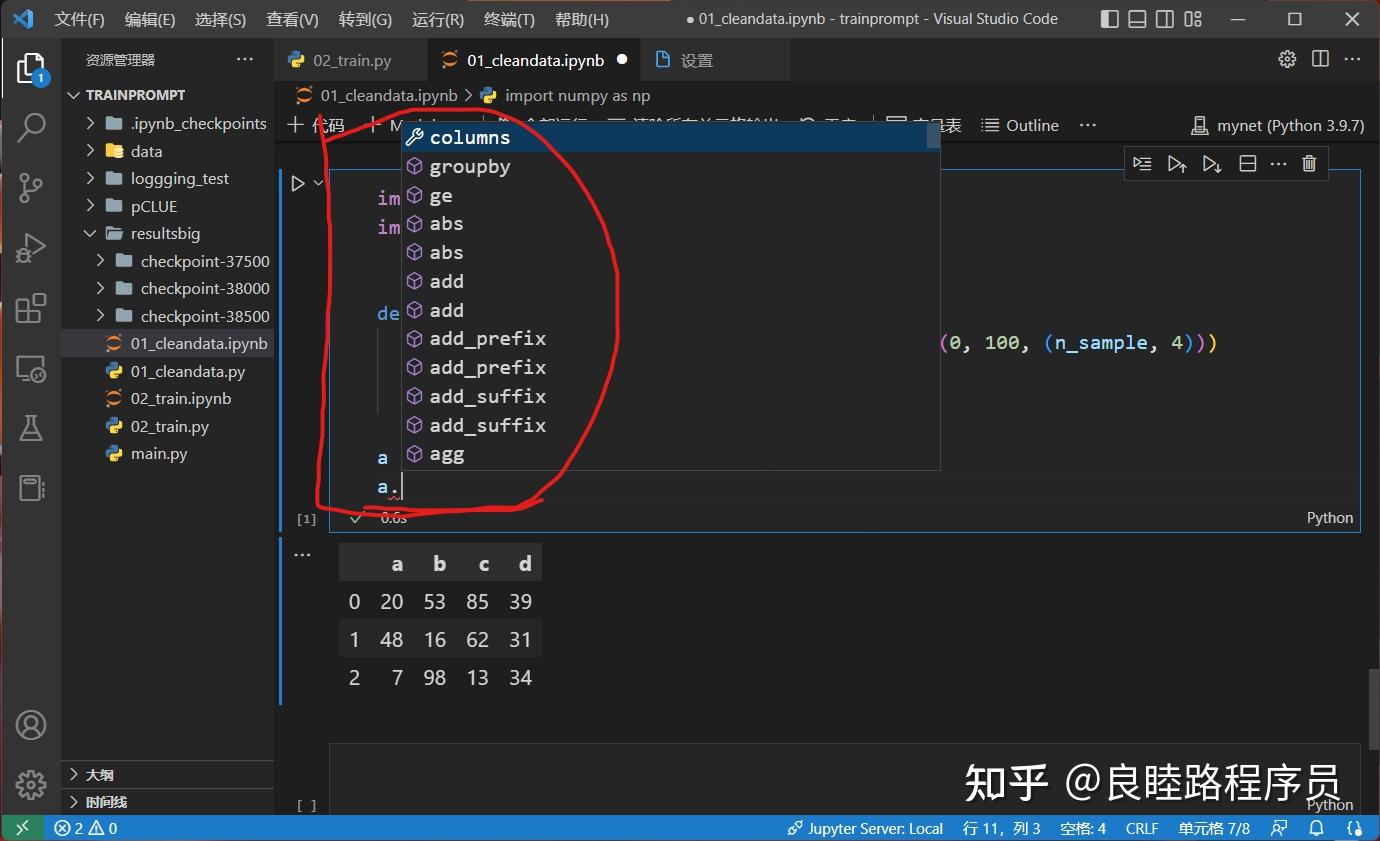Collapse the resultsbig folder
Image resolution: width=1380 pixels, height=841 pixels.
click(167, 233)
